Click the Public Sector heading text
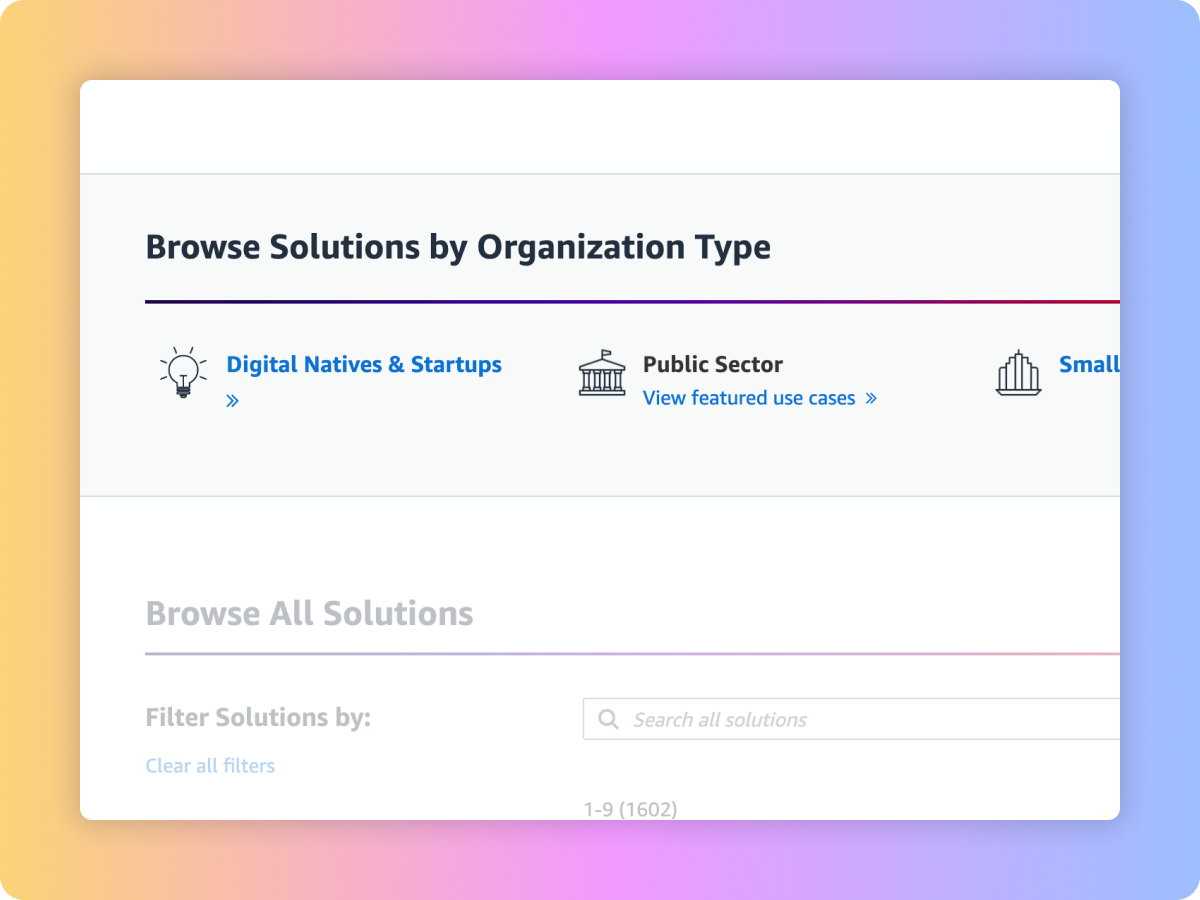Image resolution: width=1200 pixels, height=900 pixels. [712, 365]
